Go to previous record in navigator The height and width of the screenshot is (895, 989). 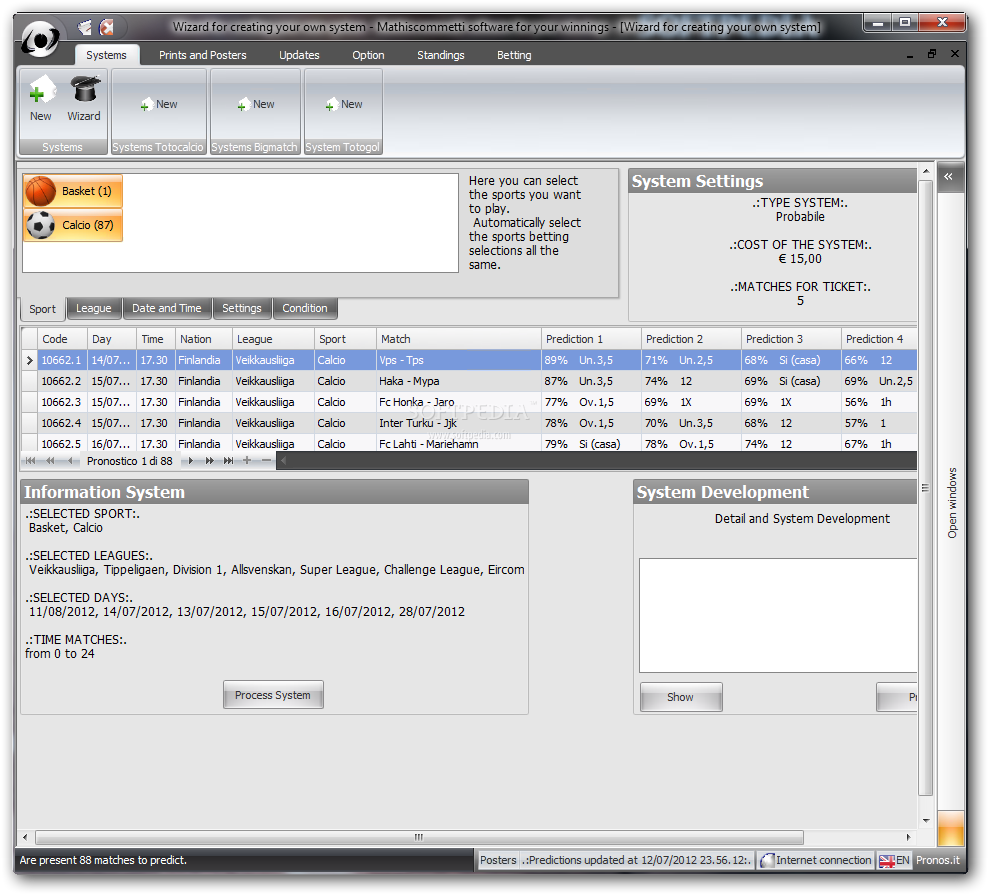coord(69,461)
